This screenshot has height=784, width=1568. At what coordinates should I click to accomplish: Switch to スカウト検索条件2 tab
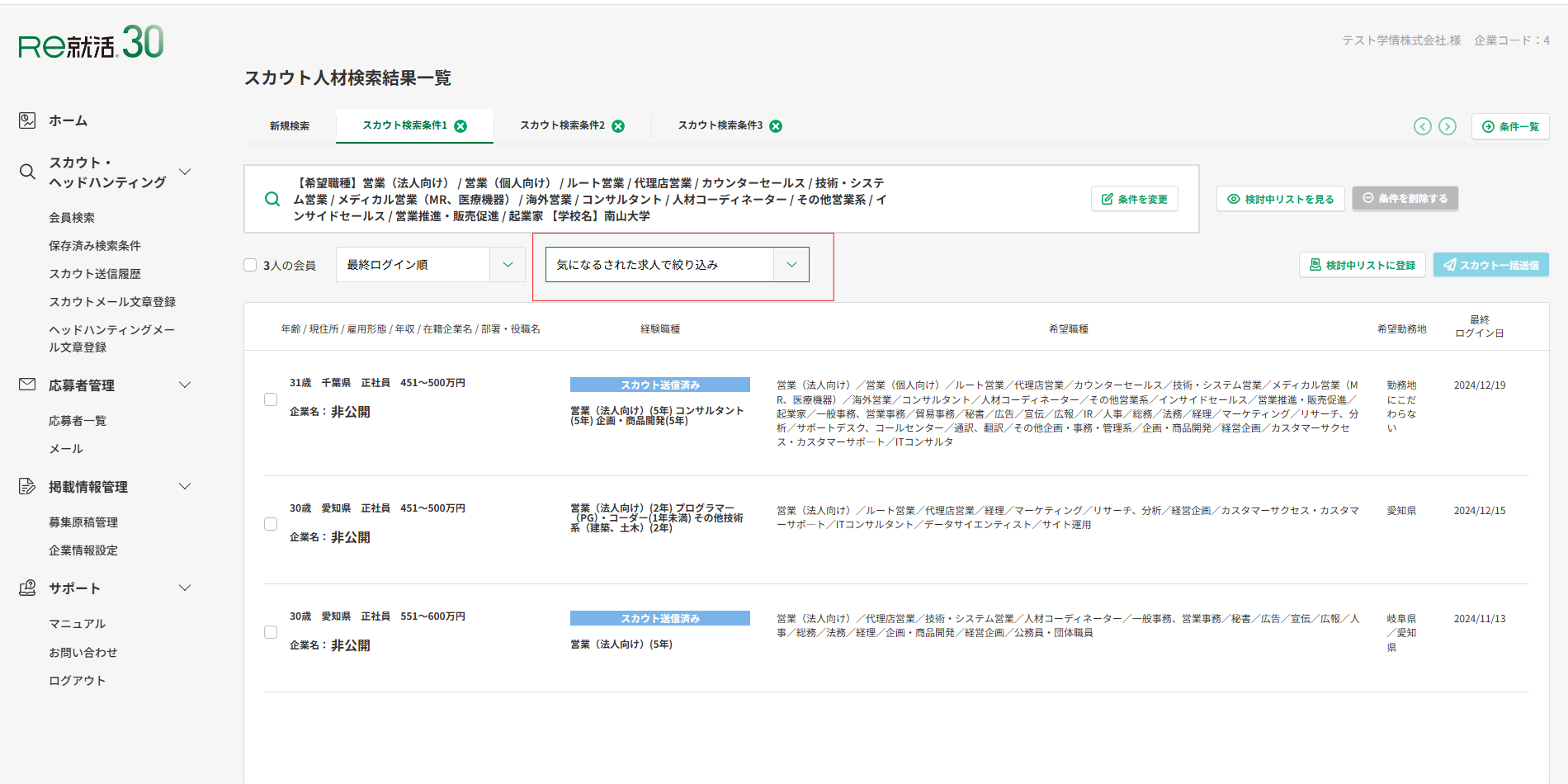tap(563, 125)
